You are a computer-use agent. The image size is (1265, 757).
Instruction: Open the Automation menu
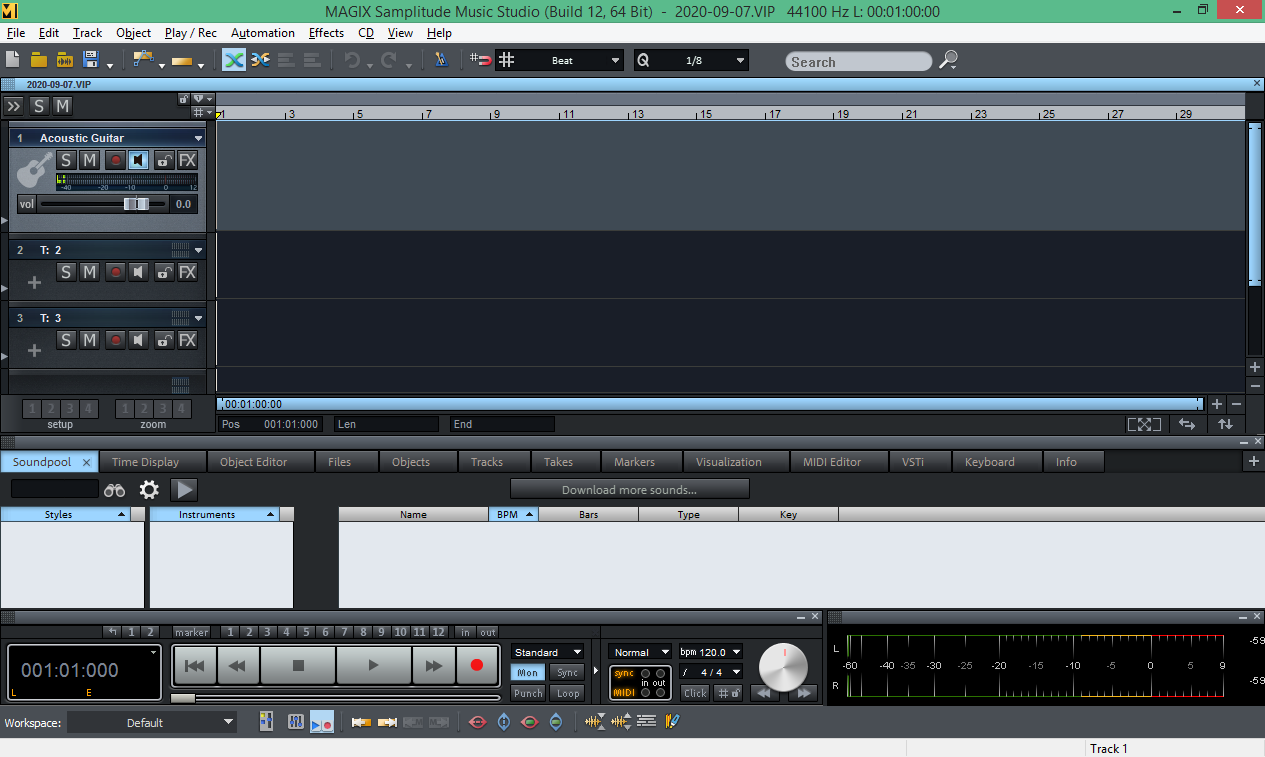262,32
